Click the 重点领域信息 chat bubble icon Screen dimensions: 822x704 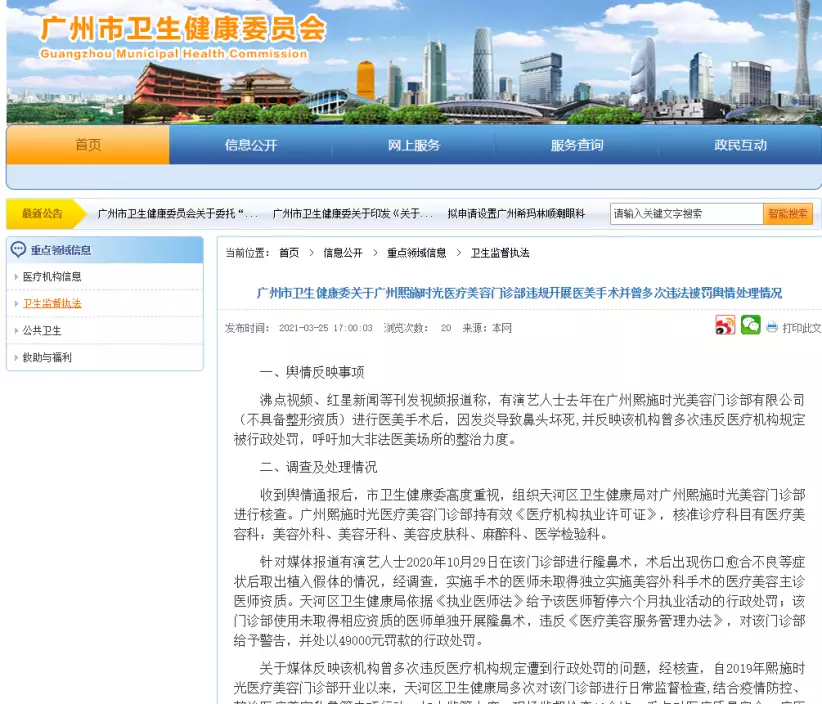click(18, 250)
